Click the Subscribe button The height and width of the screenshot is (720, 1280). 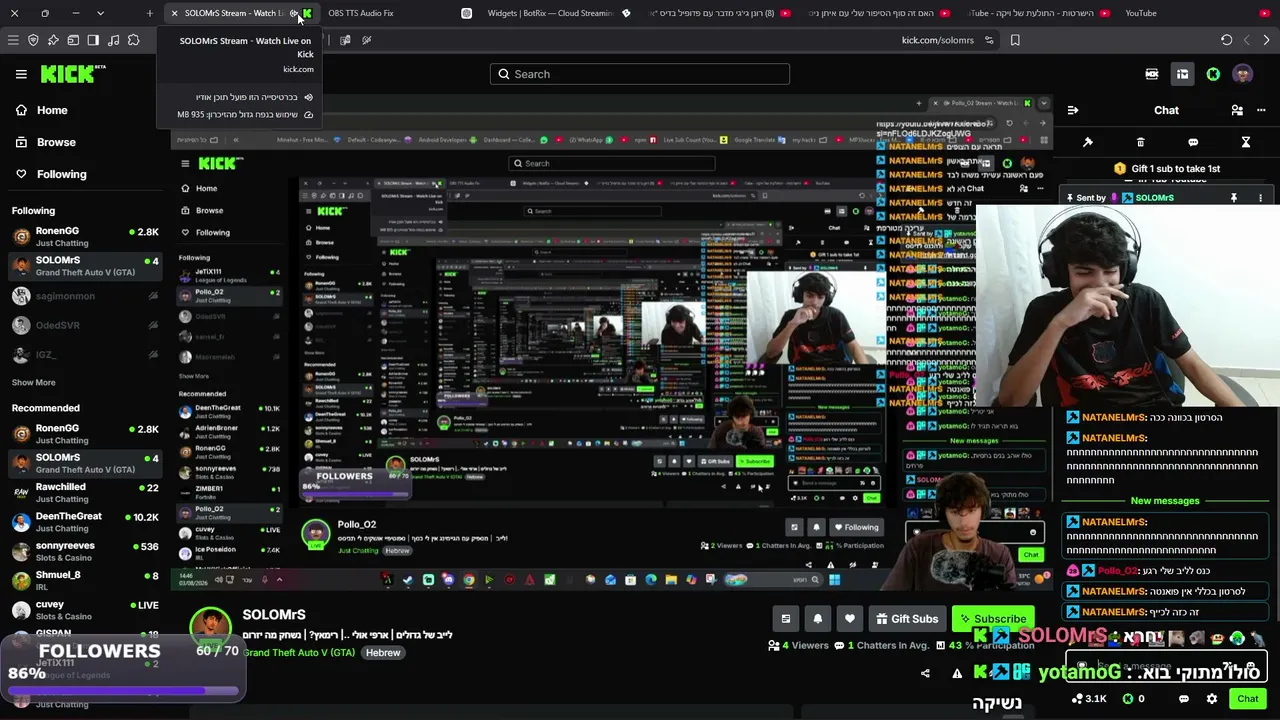point(992,619)
